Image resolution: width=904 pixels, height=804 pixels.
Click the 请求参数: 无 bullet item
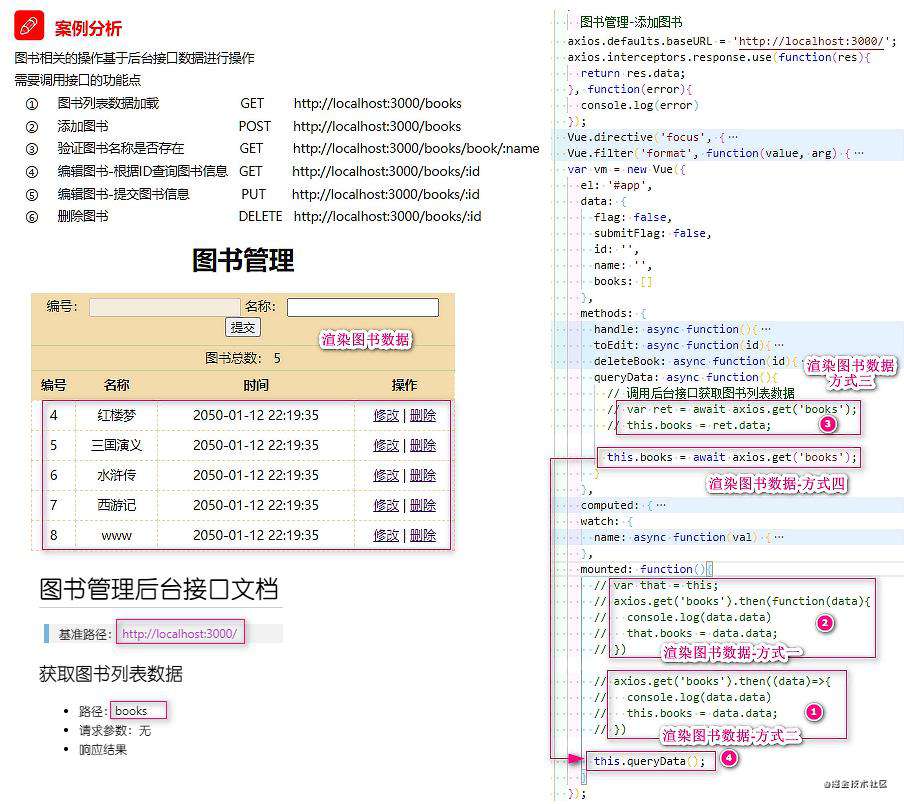click(115, 730)
